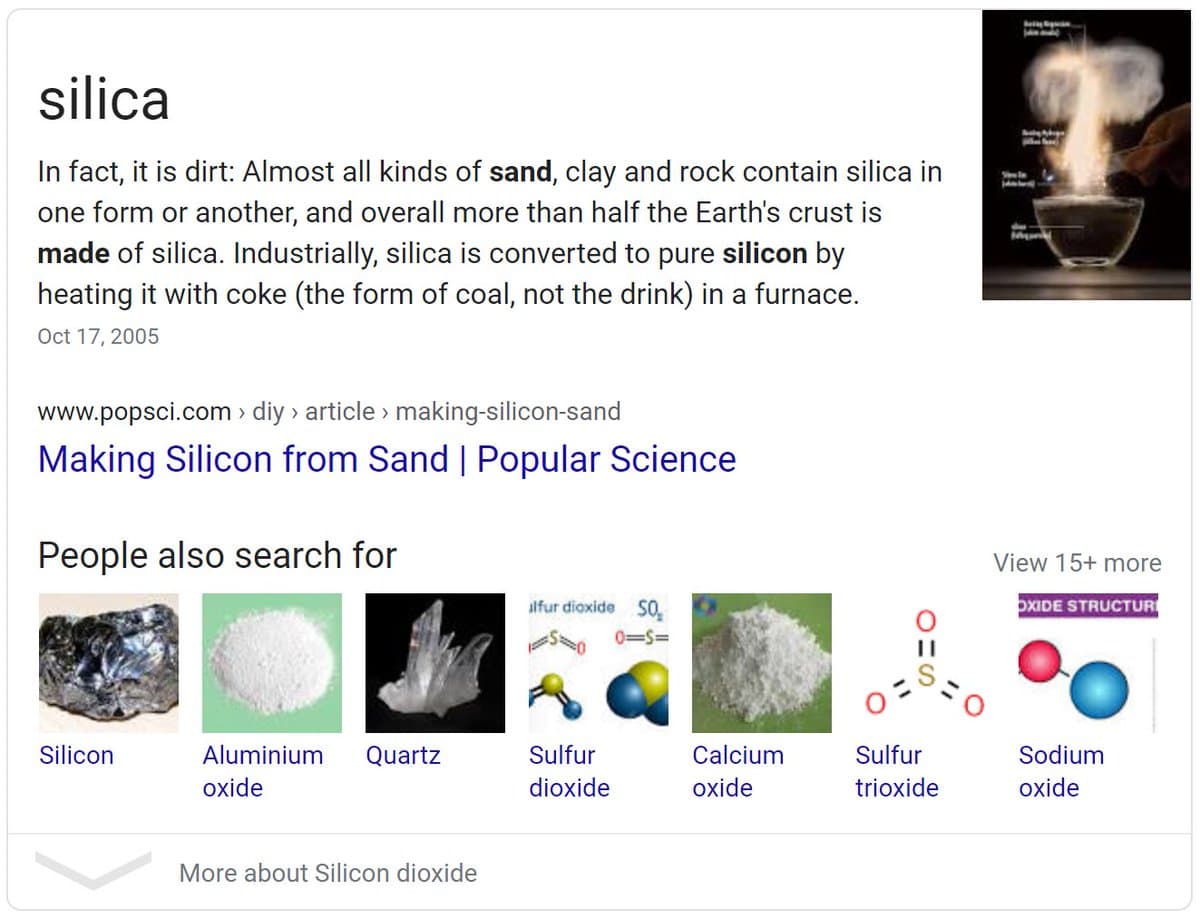Open Making Silicon from Sand link

click(386, 459)
